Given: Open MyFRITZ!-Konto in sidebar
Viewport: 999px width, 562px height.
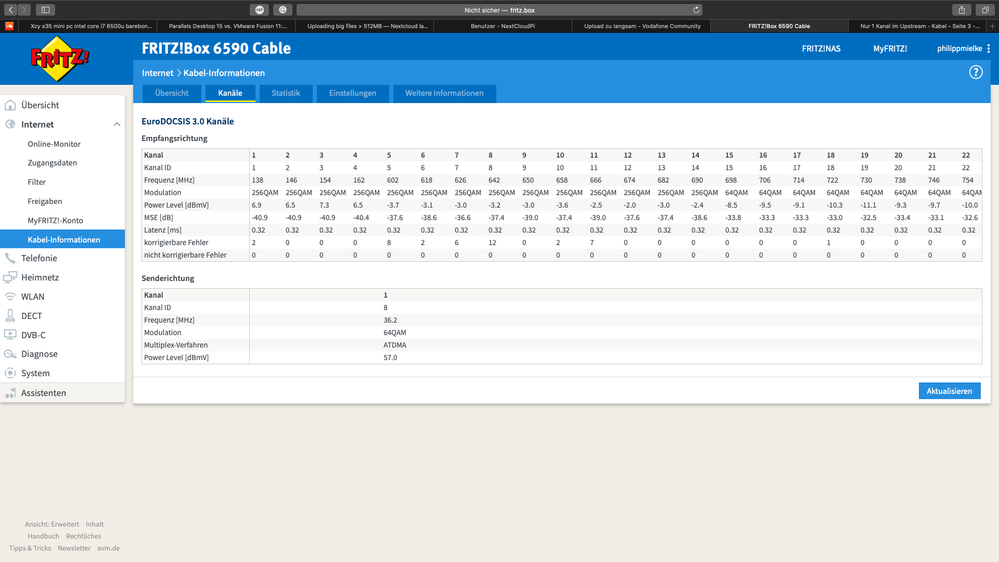Looking at the screenshot, I should click(55, 220).
